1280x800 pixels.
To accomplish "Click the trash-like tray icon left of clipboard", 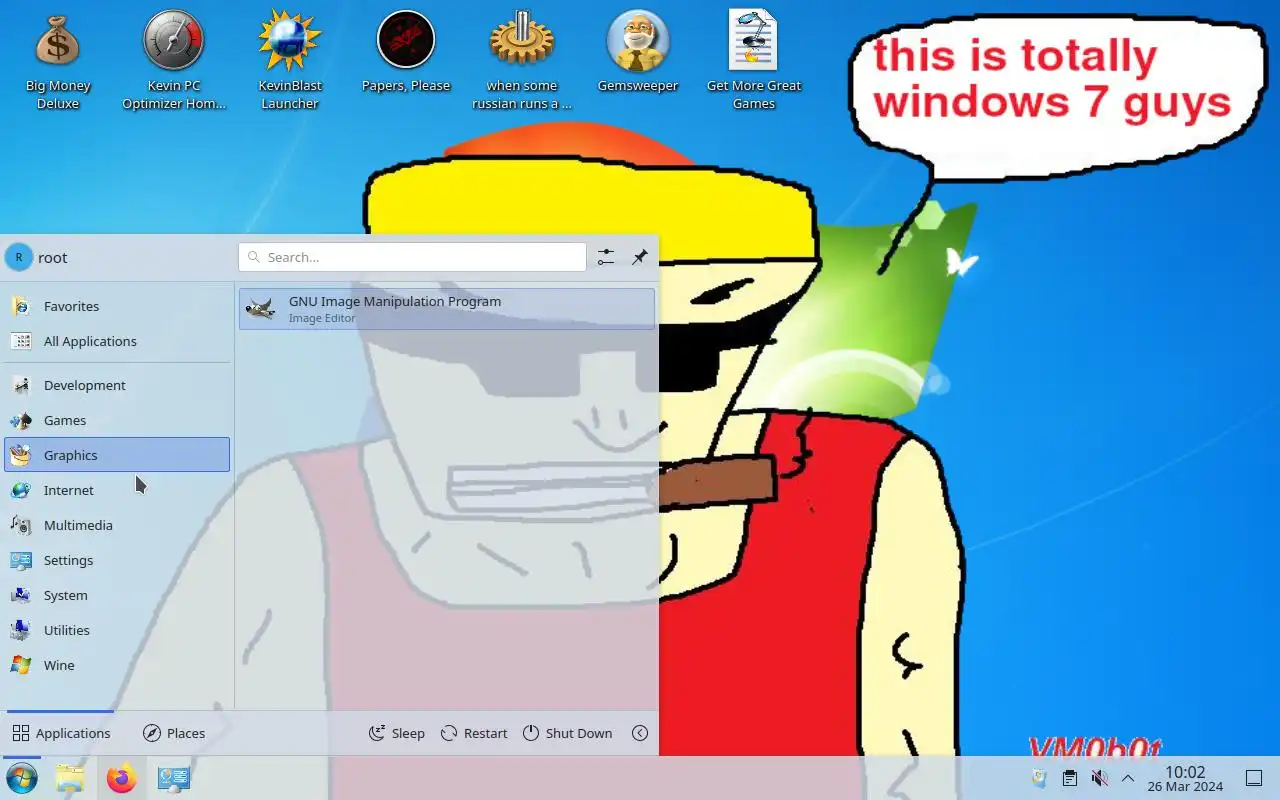I will click(x=1039, y=778).
